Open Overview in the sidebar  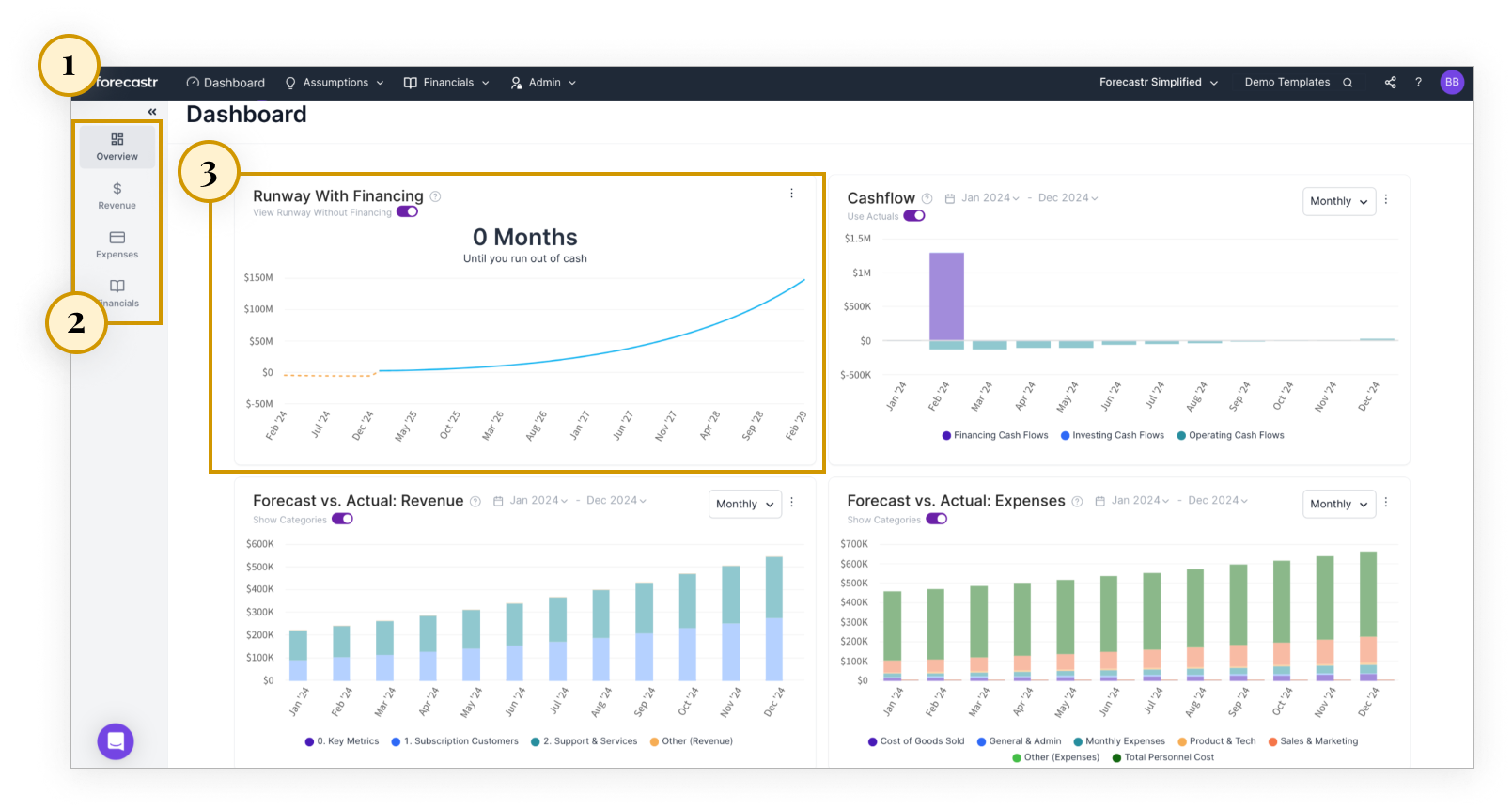(x=117, y=147)
